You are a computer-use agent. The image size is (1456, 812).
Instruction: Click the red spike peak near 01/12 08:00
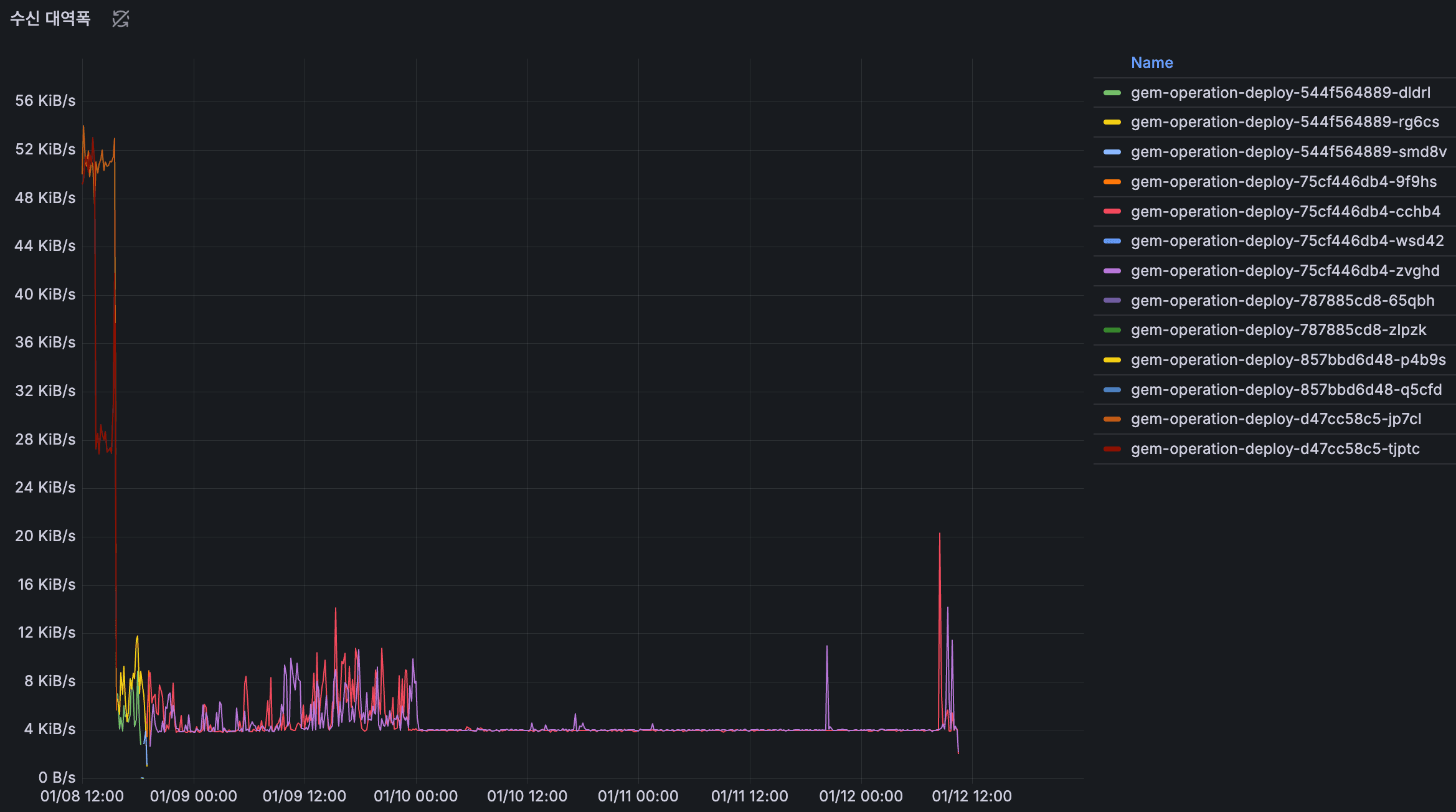click(x=939, y=534)
